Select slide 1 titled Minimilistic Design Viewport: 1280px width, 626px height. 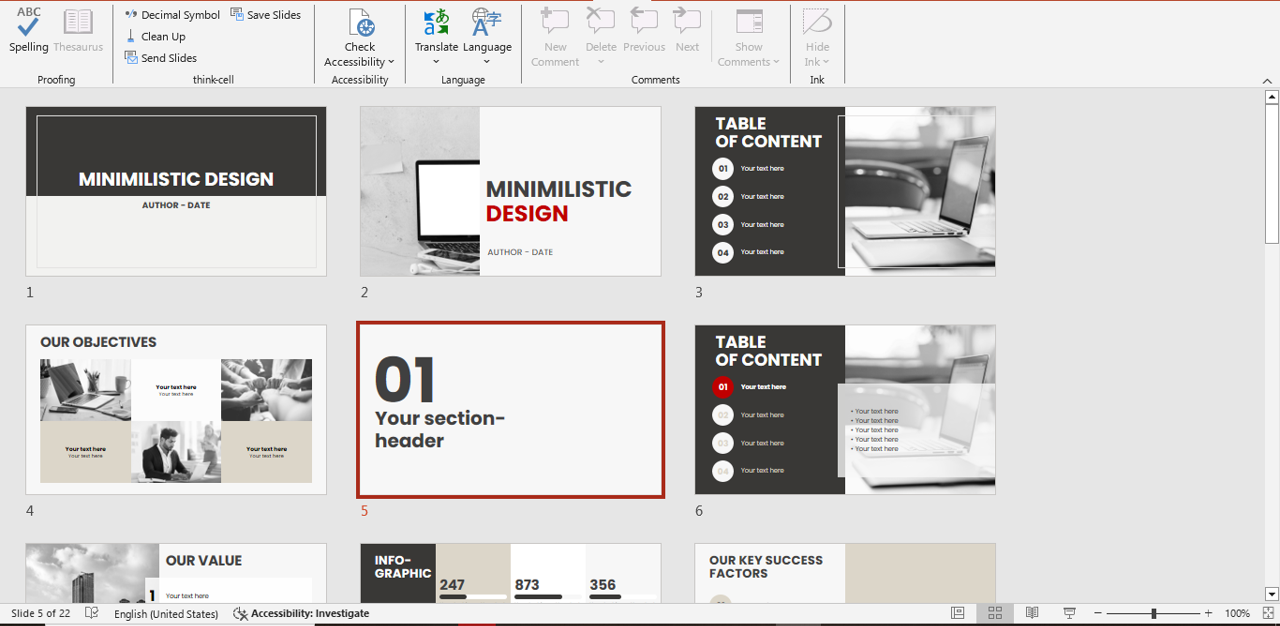176,191
